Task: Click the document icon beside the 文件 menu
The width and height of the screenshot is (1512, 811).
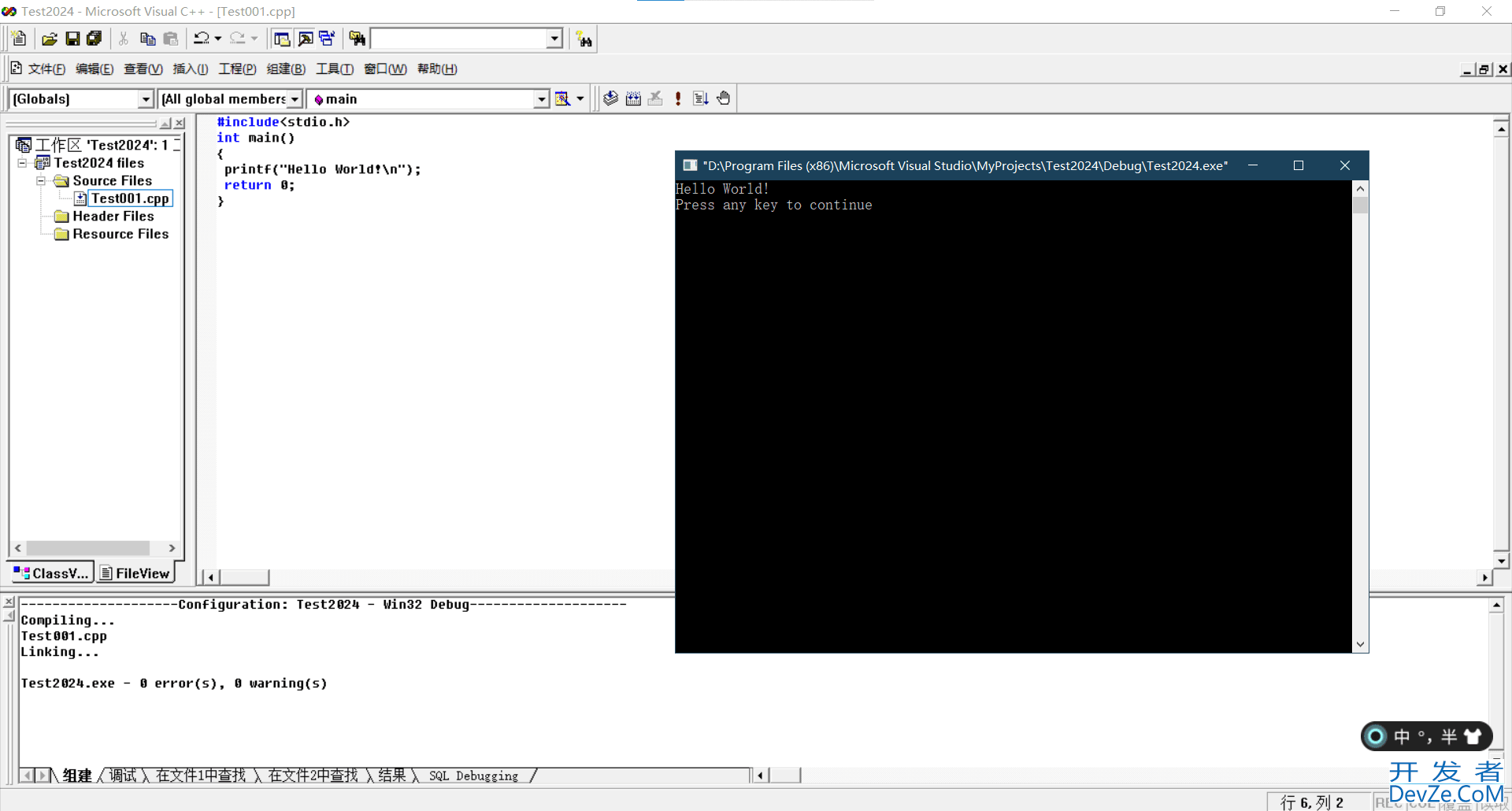Action: coord(16,69)
